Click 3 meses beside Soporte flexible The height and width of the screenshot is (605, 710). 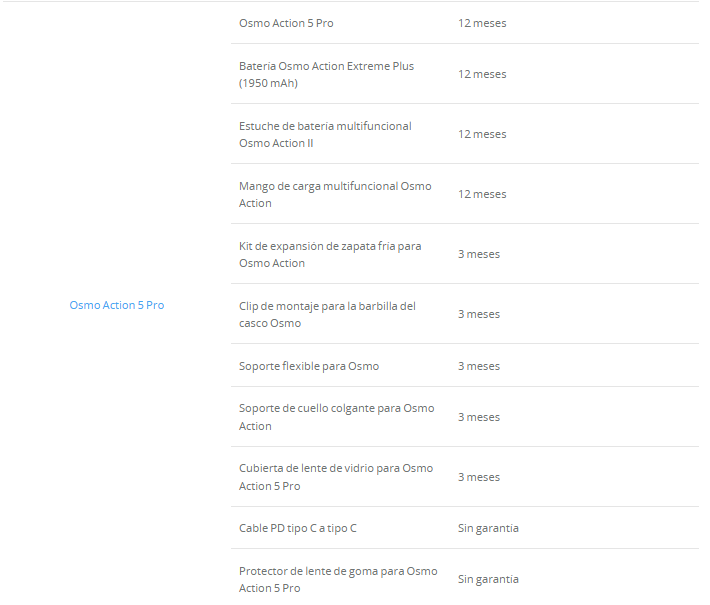[x=479, y=366]
